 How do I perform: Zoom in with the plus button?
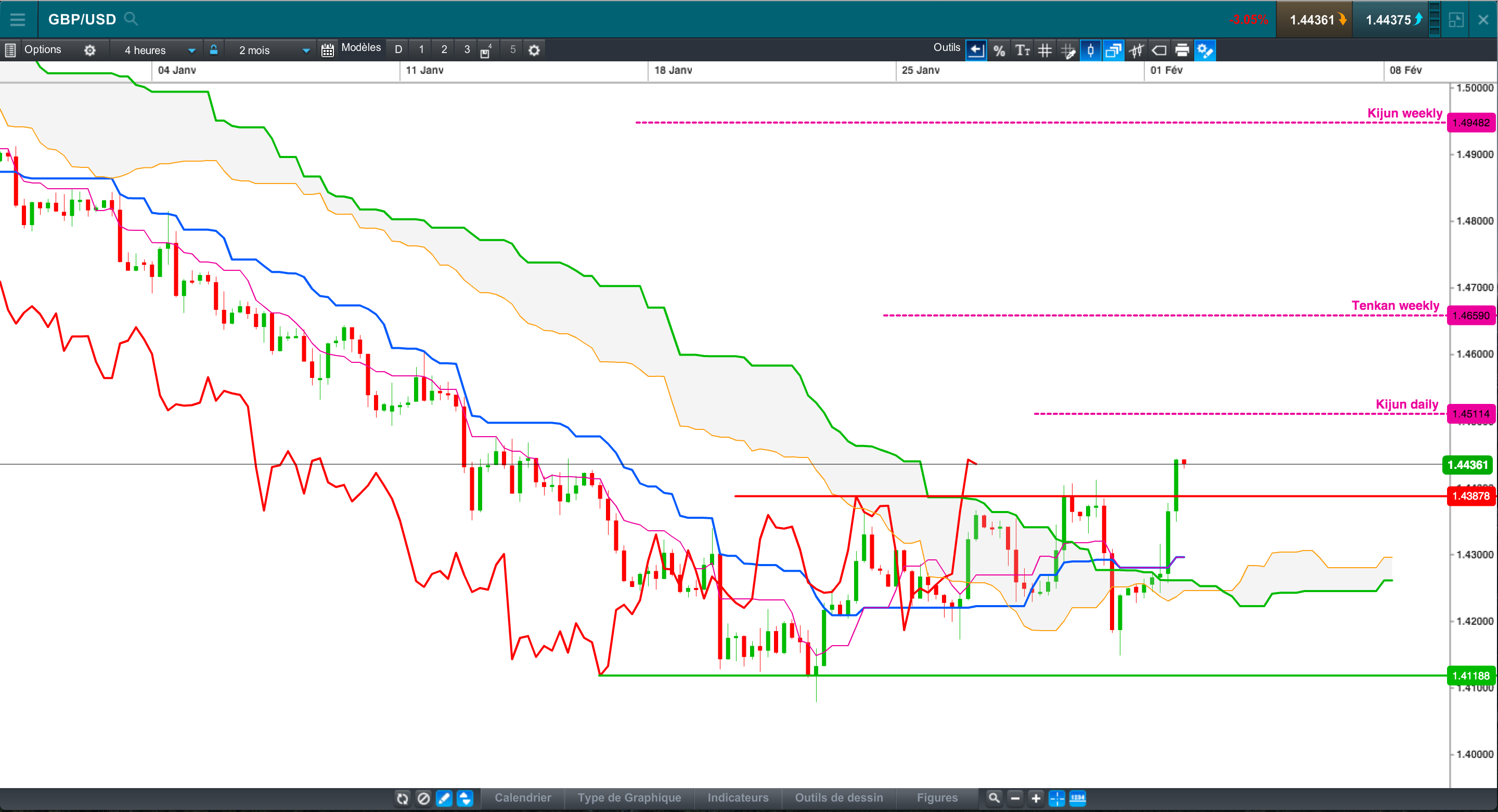coord(1036,798)
